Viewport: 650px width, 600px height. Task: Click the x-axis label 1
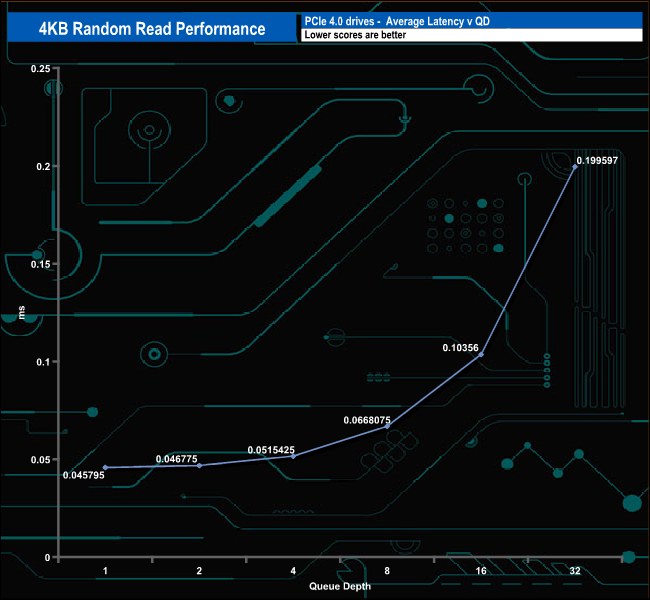pyautogui.click(x=105, y=571)
